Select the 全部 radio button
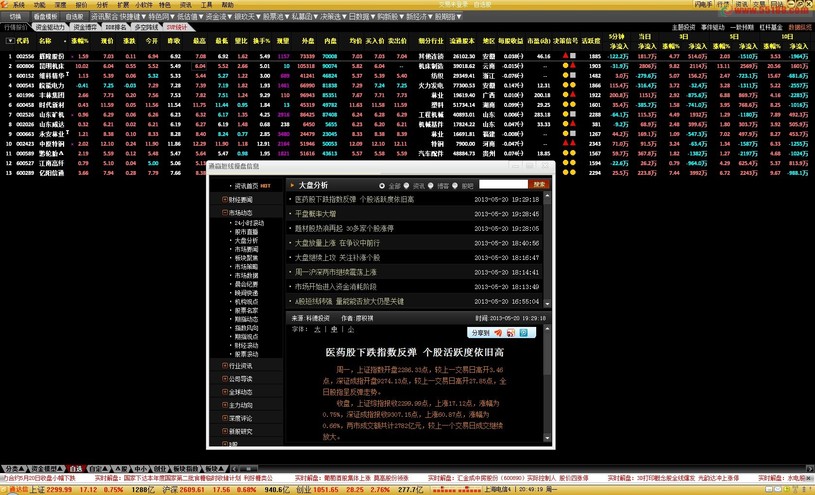Screen dimensions: 815x495 [x=382, y=186]
